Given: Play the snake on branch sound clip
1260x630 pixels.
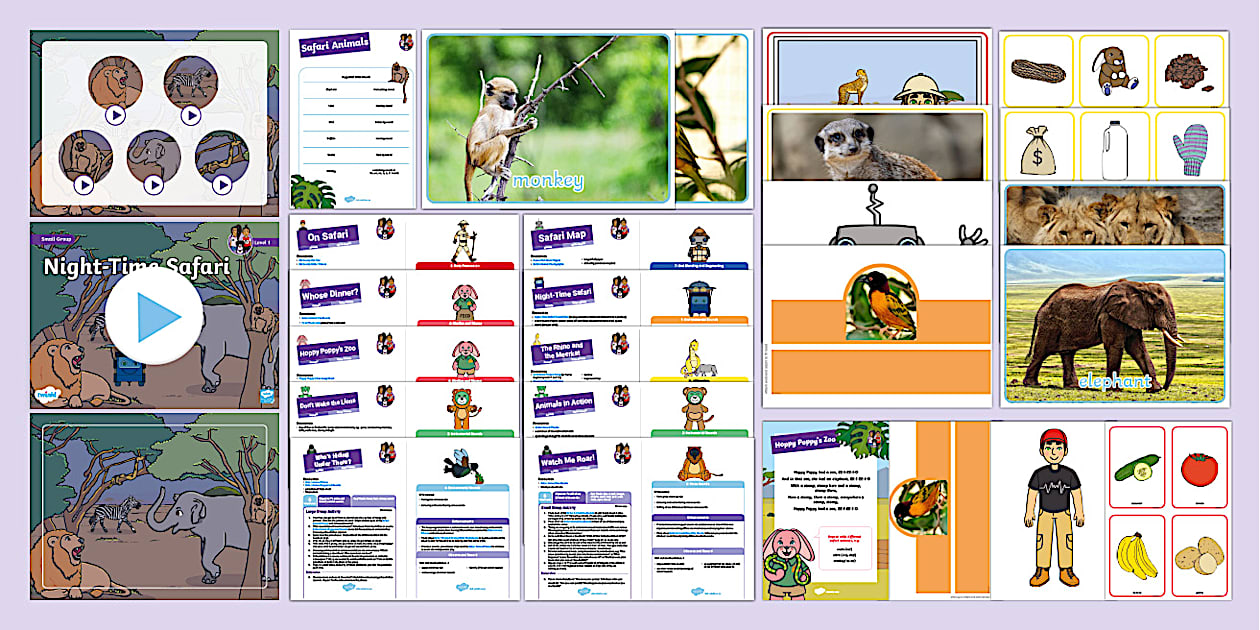Looking at the screenshot, I should click(222, 184).
